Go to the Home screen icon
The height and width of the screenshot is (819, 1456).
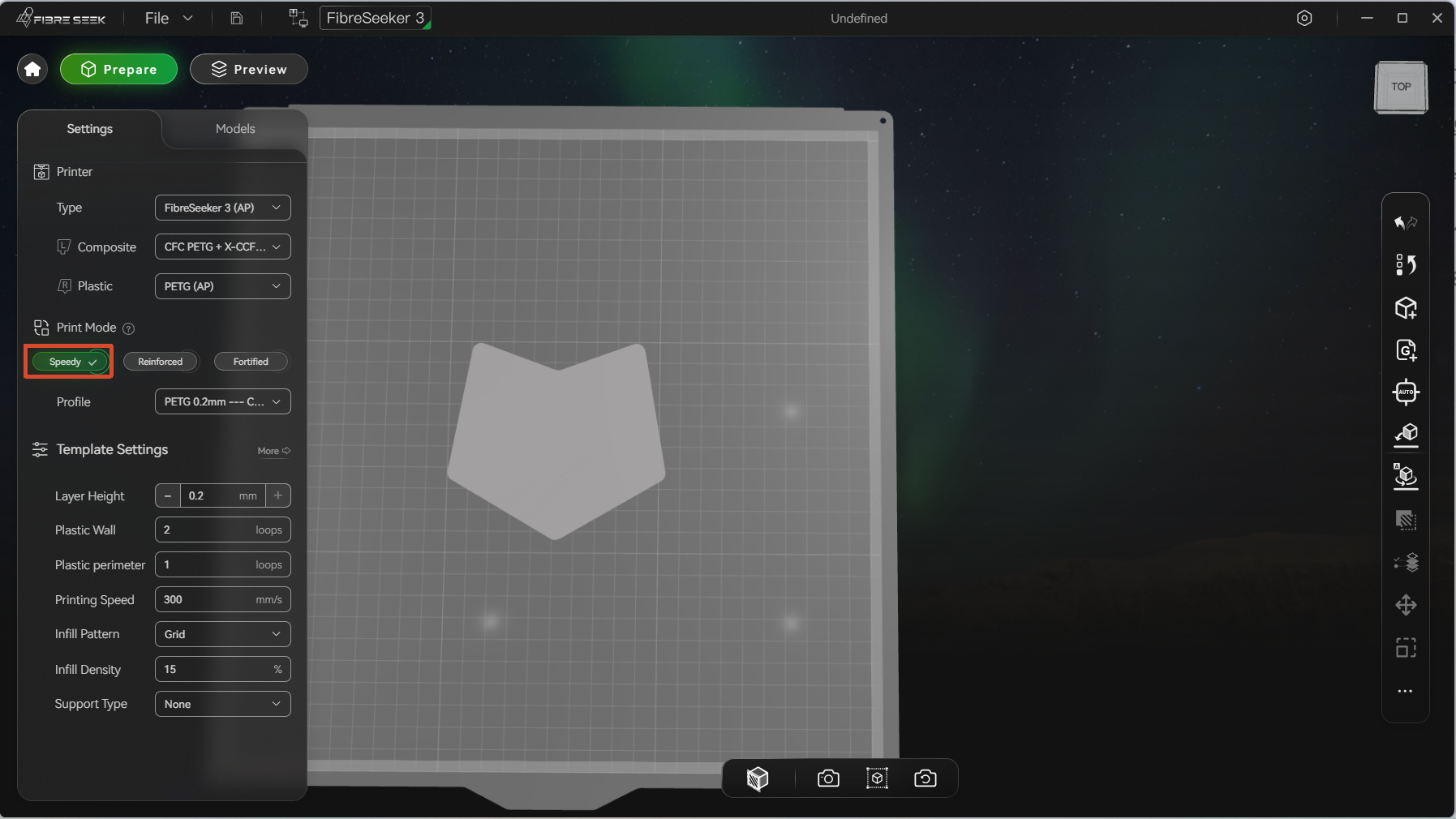click(32, 70)
